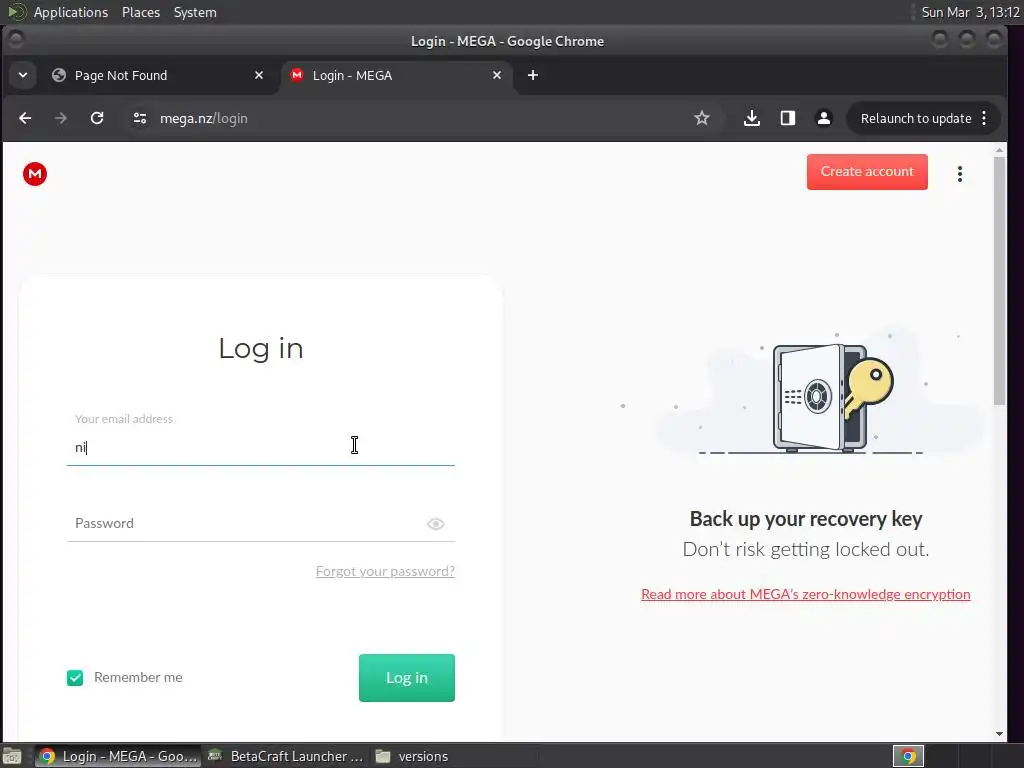1024x768 pixels.
Task: Click scrollbar up arrow
Action: tap(999, 150)
